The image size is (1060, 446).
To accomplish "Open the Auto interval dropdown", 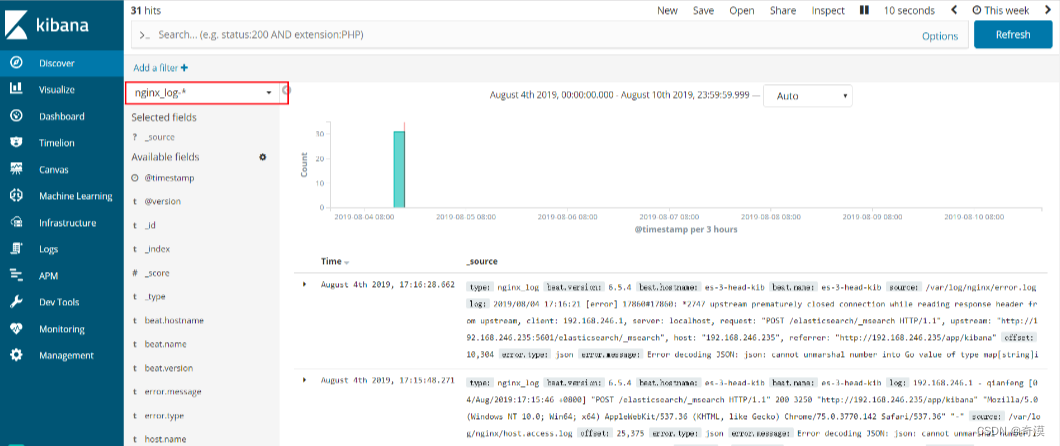I will pyautogui.click(x=808, y=96).
